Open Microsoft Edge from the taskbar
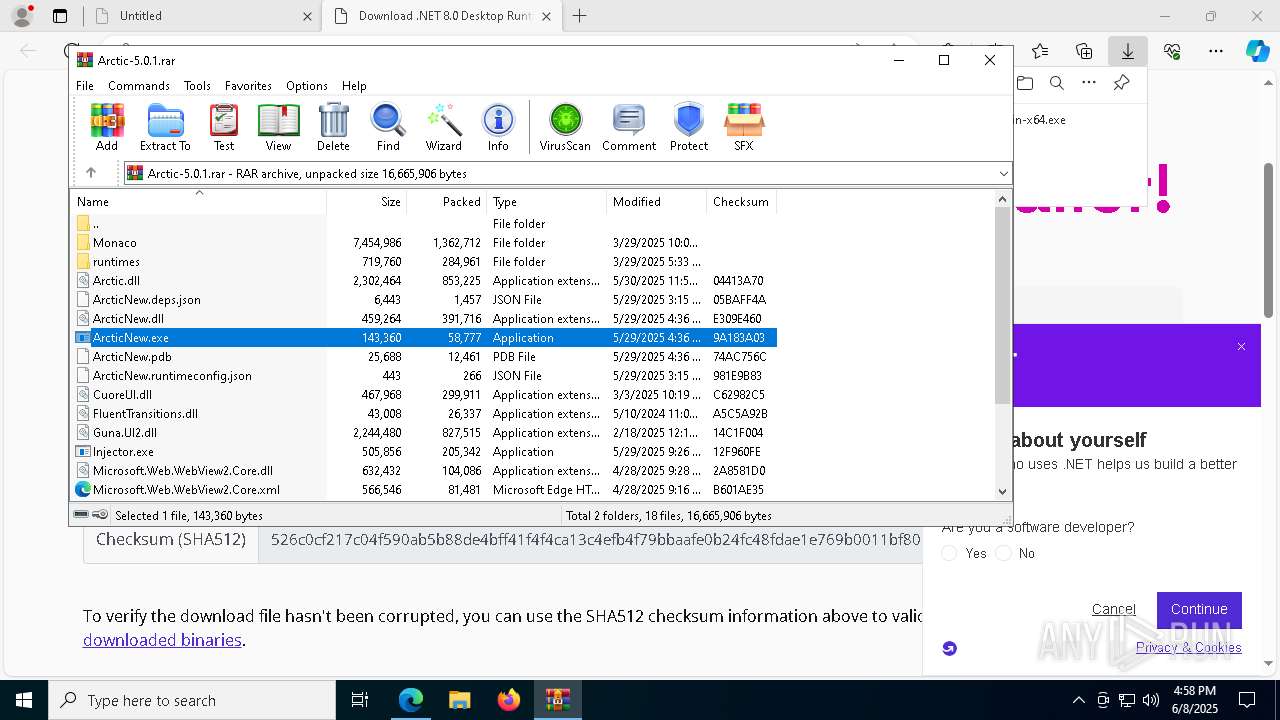Screen dimensions: 1280x720 tap(411, 700)
